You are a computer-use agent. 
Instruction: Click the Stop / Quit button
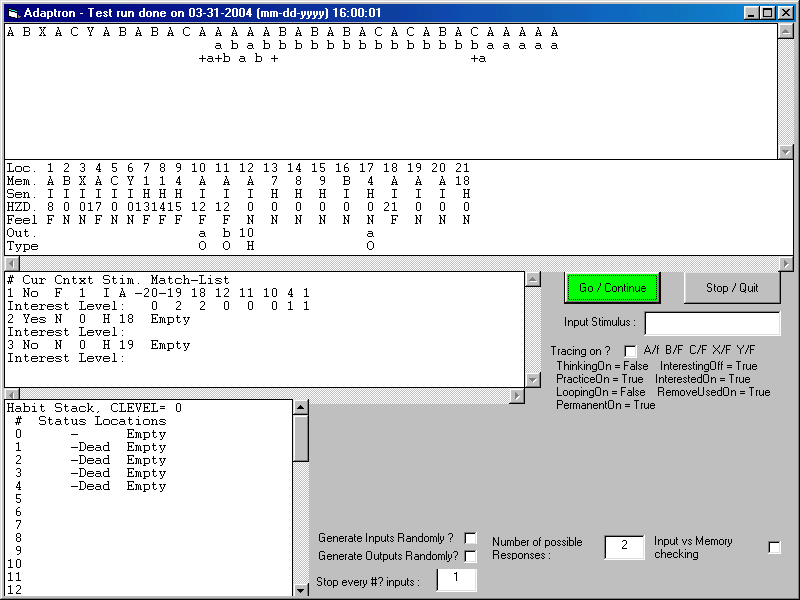pyautogui.click(x=732, y=288)
